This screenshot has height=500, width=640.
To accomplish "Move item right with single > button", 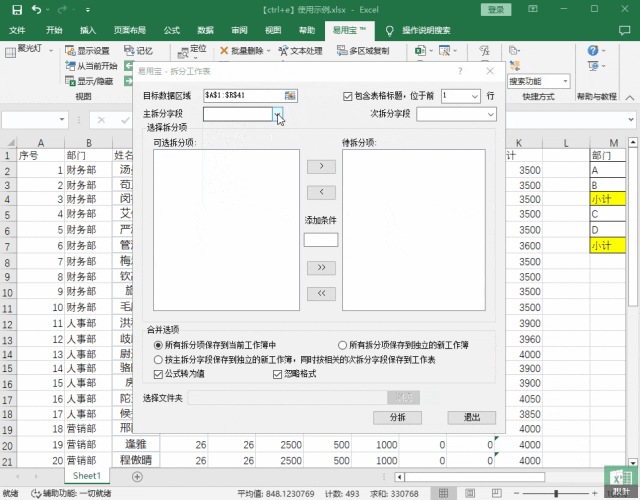I will pos(321,167).
